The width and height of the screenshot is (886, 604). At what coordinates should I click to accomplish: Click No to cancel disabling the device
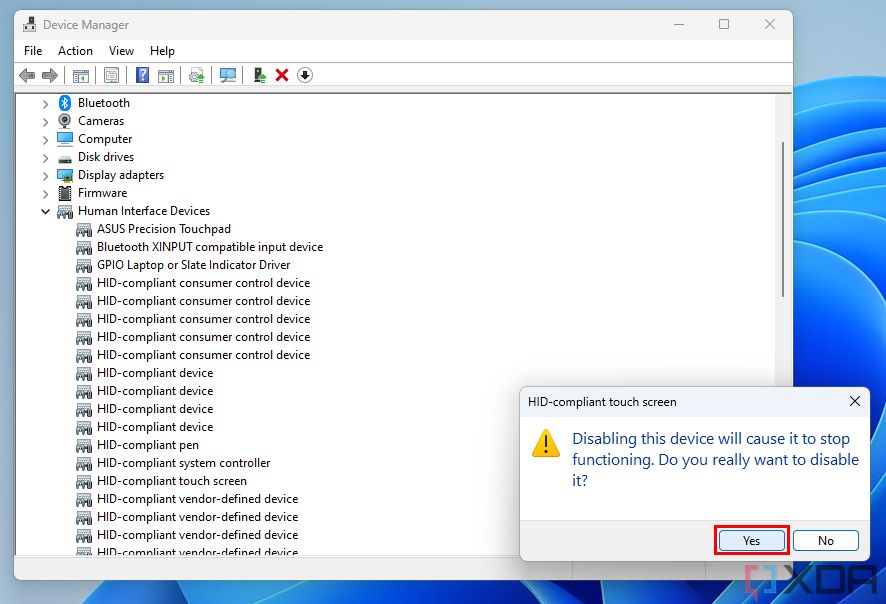(x=826, y=540)
